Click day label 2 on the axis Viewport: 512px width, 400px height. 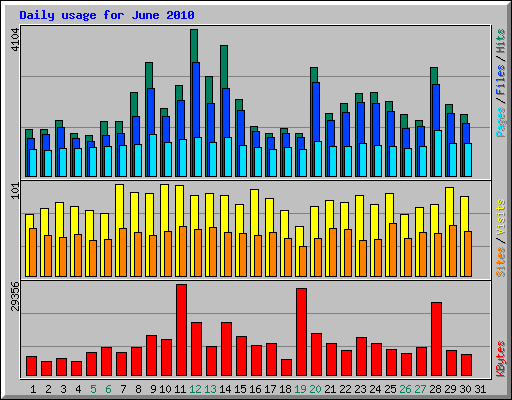(x=48, y=389)
